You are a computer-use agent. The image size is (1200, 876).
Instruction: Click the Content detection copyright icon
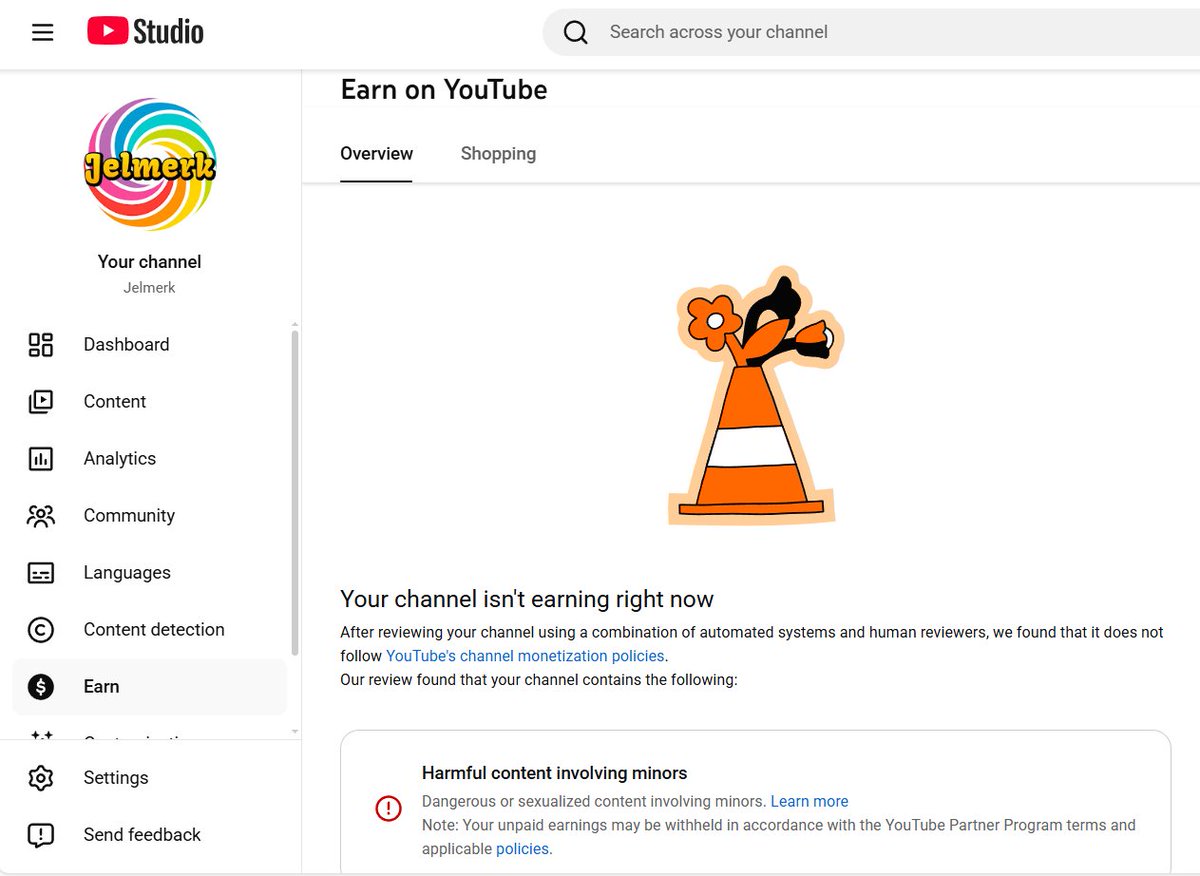click(x=41, y=630)
